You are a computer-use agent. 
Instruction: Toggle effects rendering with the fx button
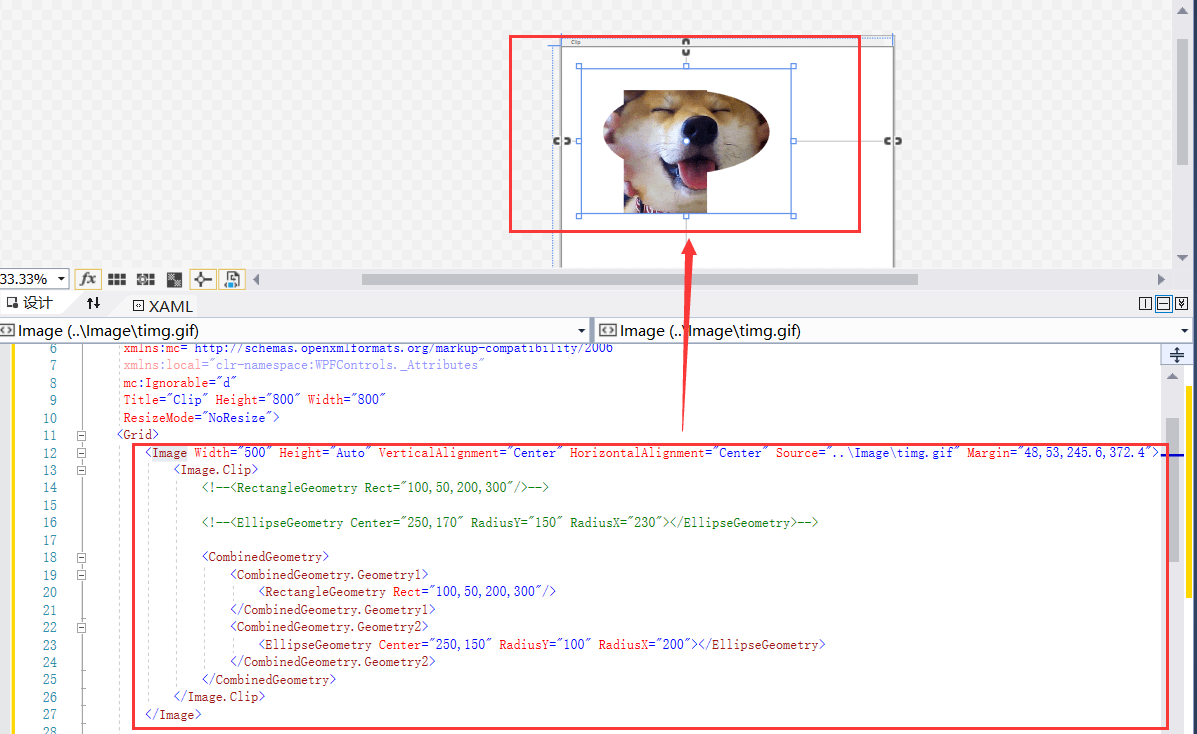pos(87,278)
